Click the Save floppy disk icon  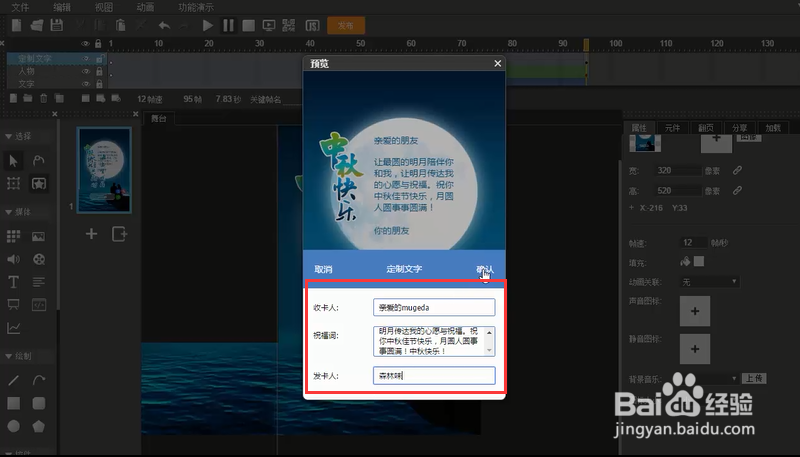57,25
